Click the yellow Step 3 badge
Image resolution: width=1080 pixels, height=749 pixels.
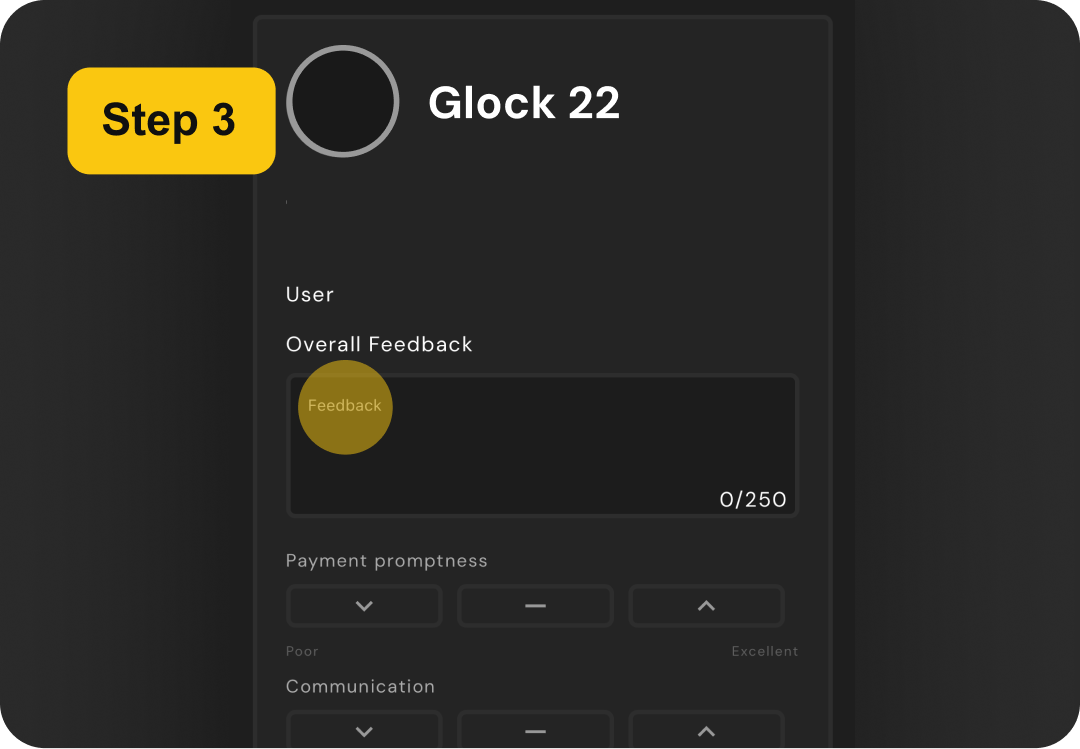(170, 121)
